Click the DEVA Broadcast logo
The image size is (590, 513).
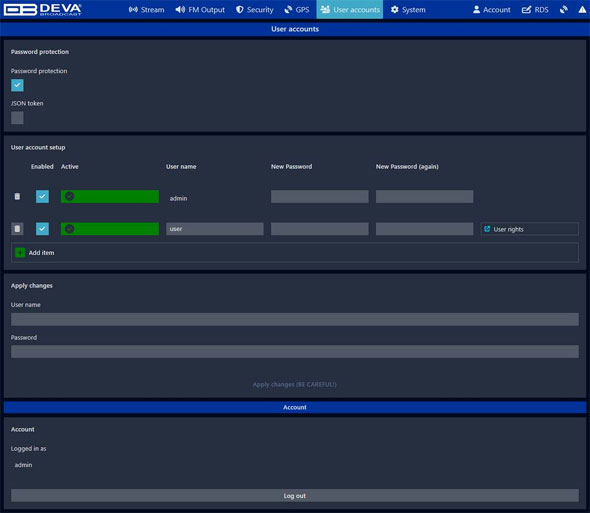[x=42, y=9]
